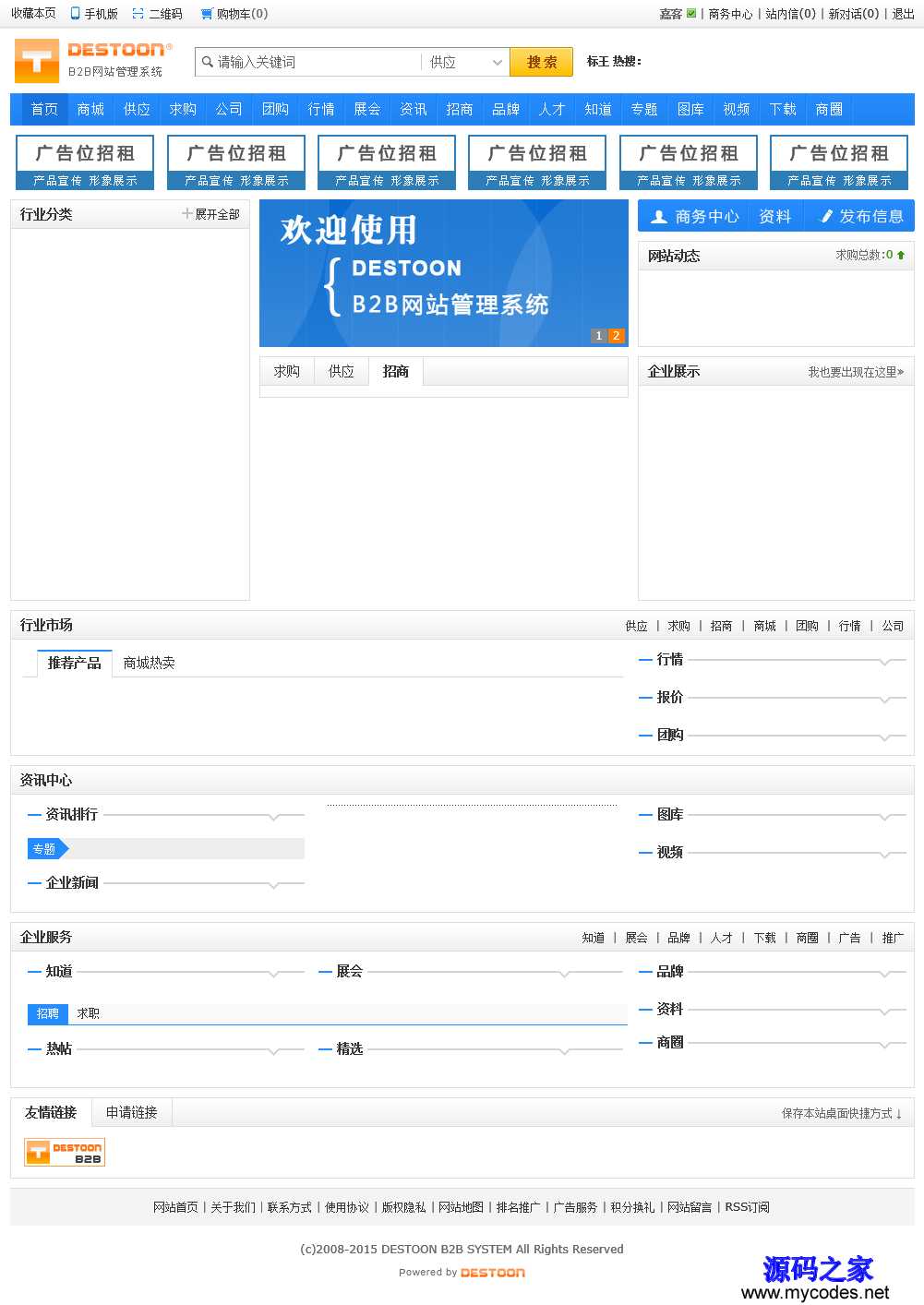This screenshot has height=1305, width=924.
Task: Open 网站地图 in the footer
Action: (x=461, y=1207)
